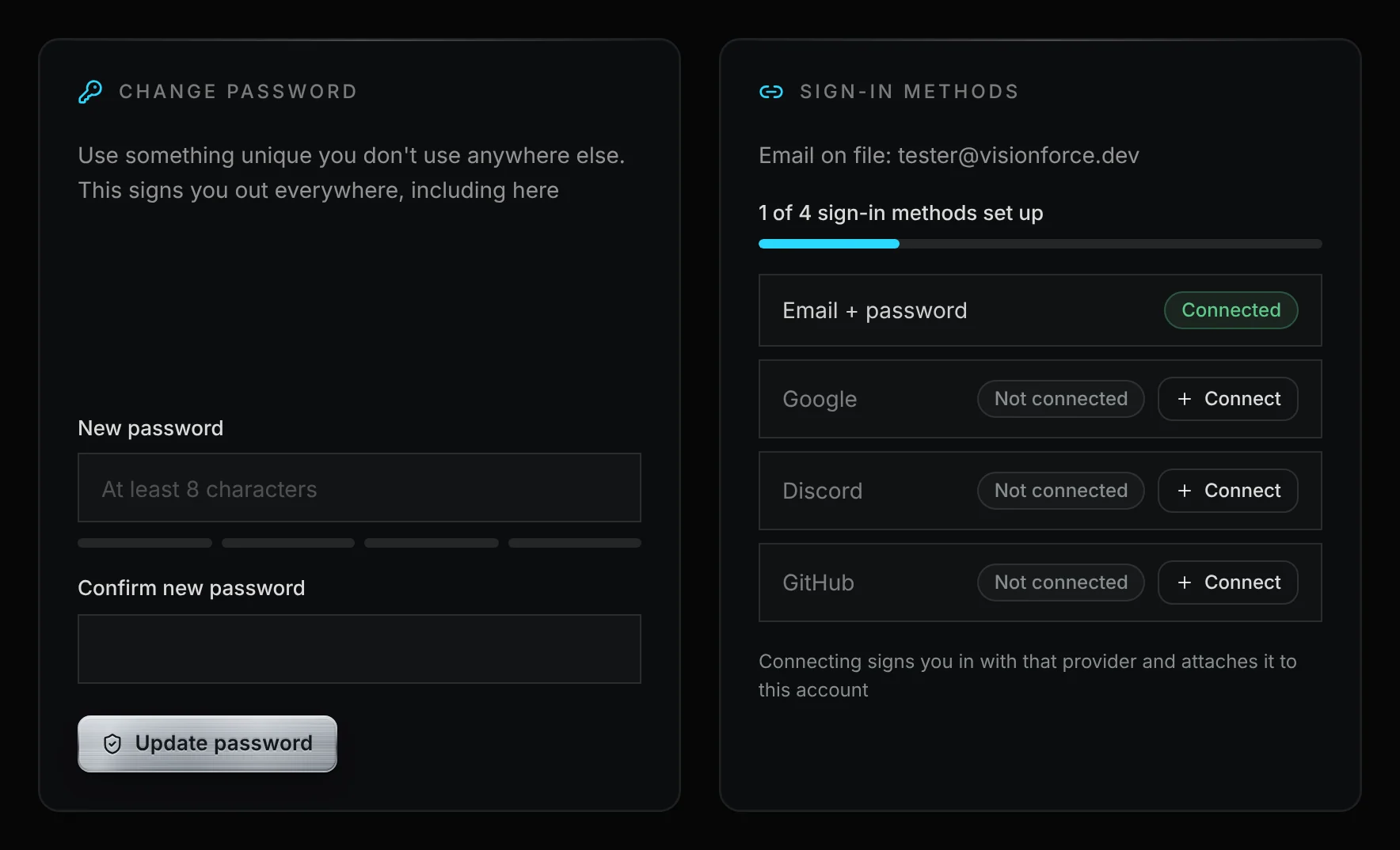Click the 'SIGN-IN METHODS' heading
The image size is (1400, 850).
(x=910, y=92)
